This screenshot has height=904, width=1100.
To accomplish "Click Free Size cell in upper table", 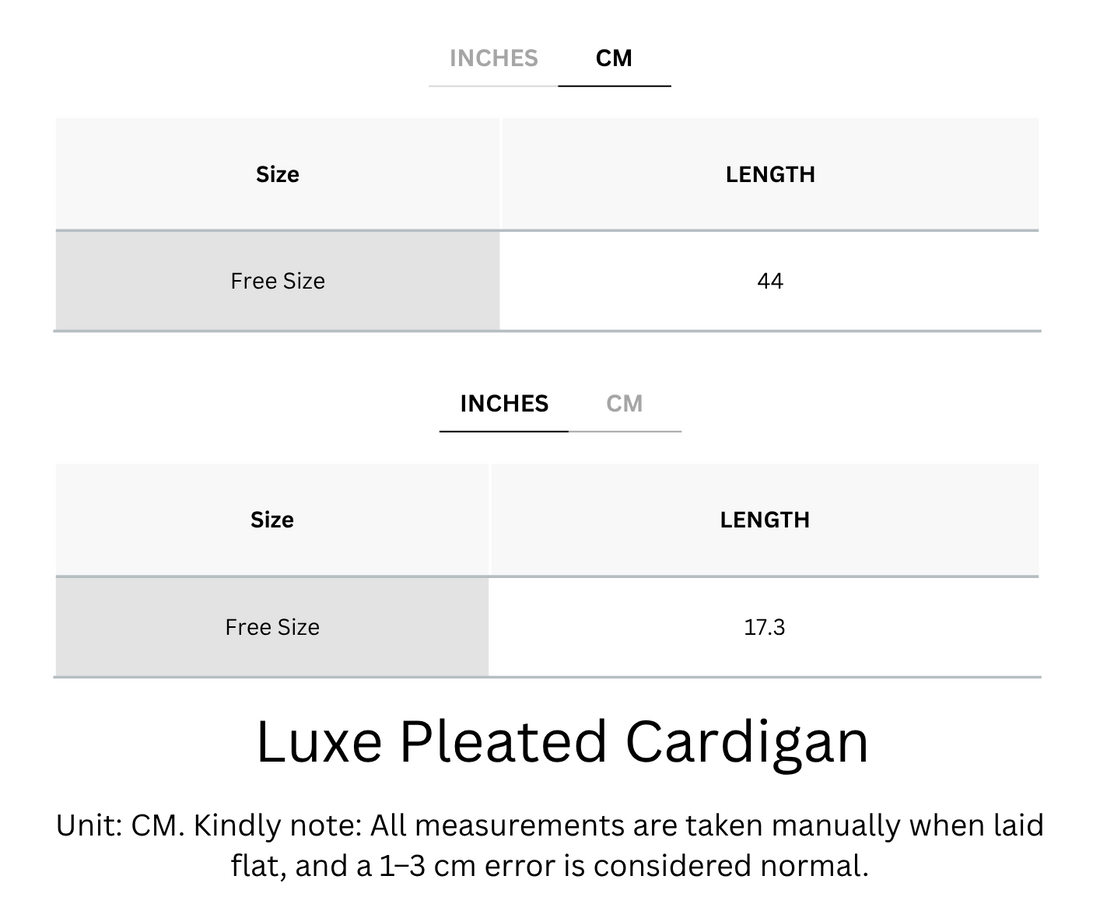I will (278, 281).
